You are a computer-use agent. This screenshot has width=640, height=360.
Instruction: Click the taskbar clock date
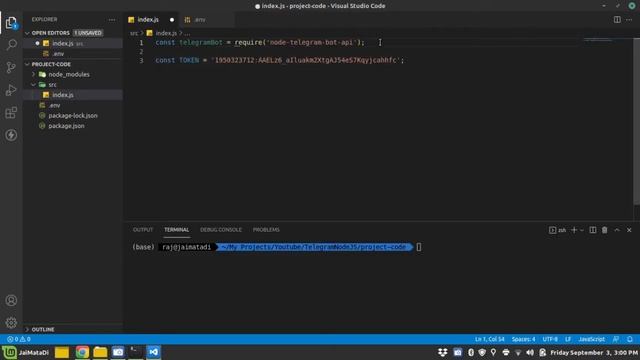pos(594,352)
